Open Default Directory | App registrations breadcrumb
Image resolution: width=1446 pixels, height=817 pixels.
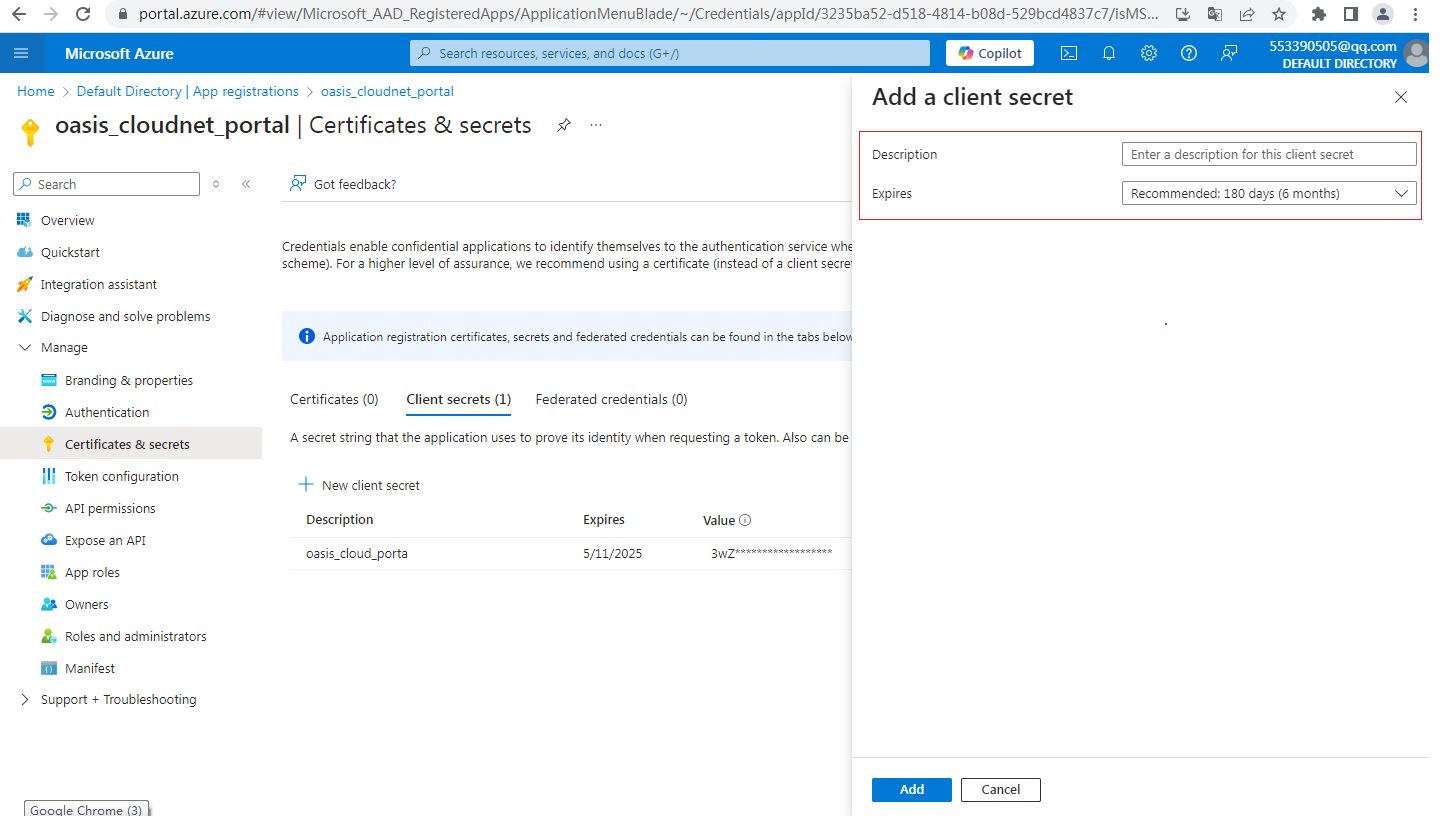click(x=188, y=91)
